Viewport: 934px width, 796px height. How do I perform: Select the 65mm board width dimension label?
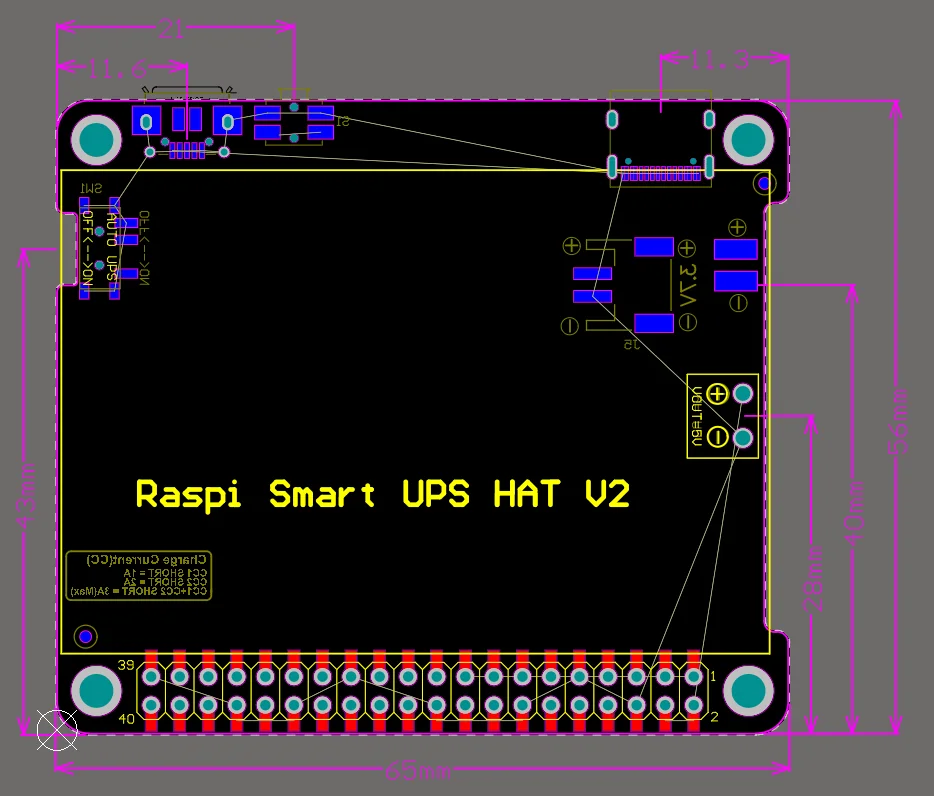(x=418, y=772)
